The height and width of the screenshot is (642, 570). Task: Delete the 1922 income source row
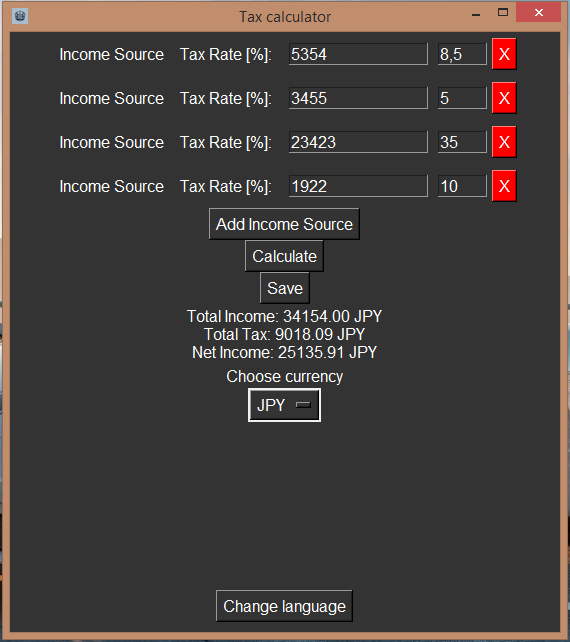point(504,186)
